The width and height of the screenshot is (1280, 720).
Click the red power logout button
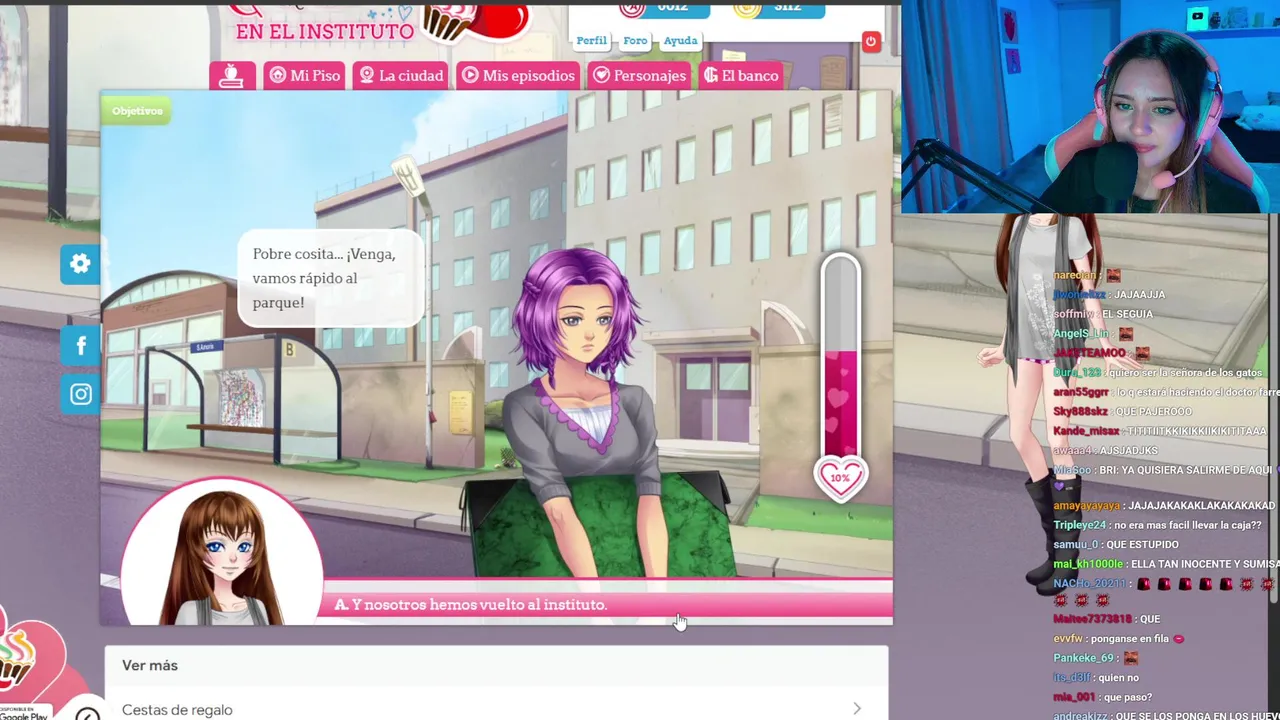870,42
